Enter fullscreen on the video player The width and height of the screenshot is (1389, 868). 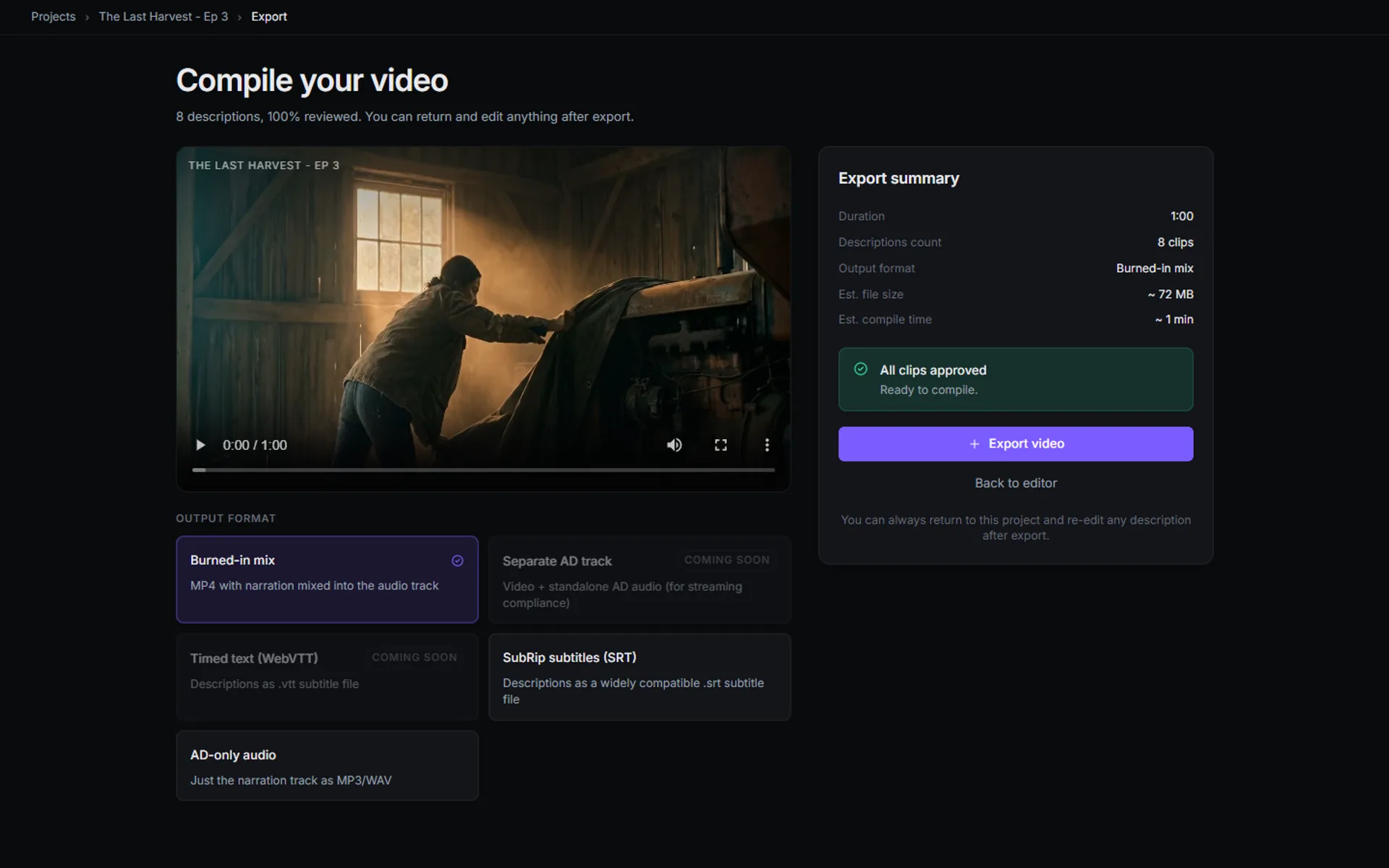(x=721, y=445)
